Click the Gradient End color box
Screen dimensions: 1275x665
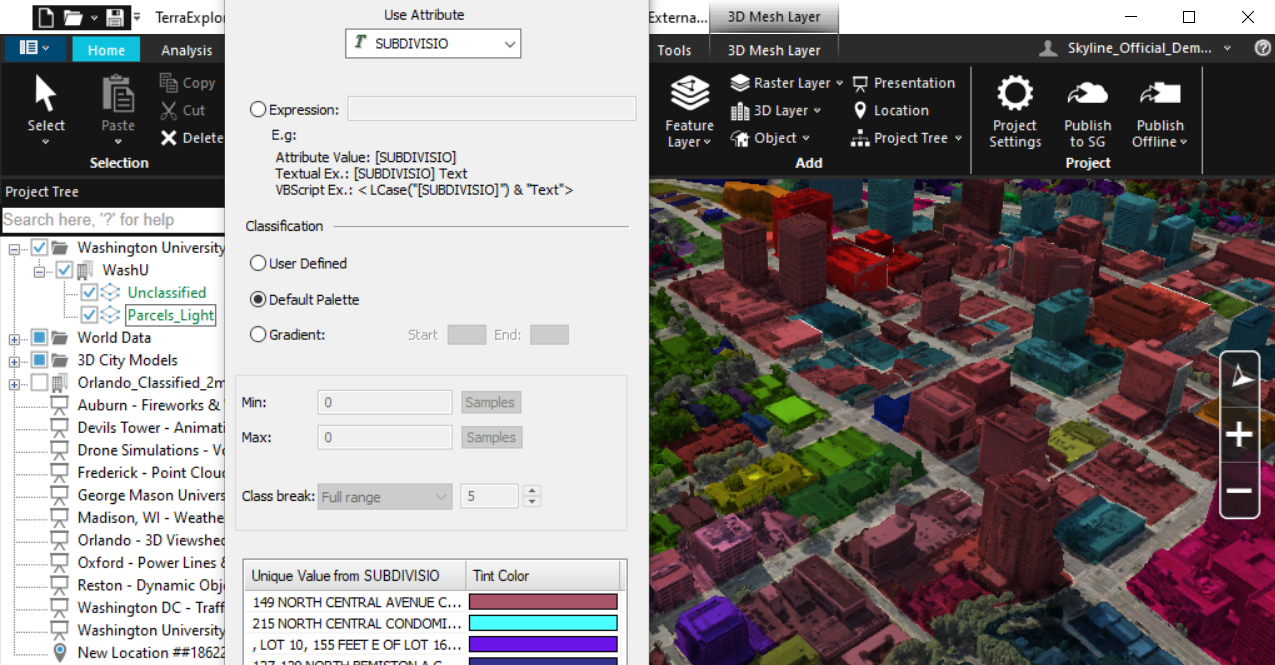pos(549,335)
